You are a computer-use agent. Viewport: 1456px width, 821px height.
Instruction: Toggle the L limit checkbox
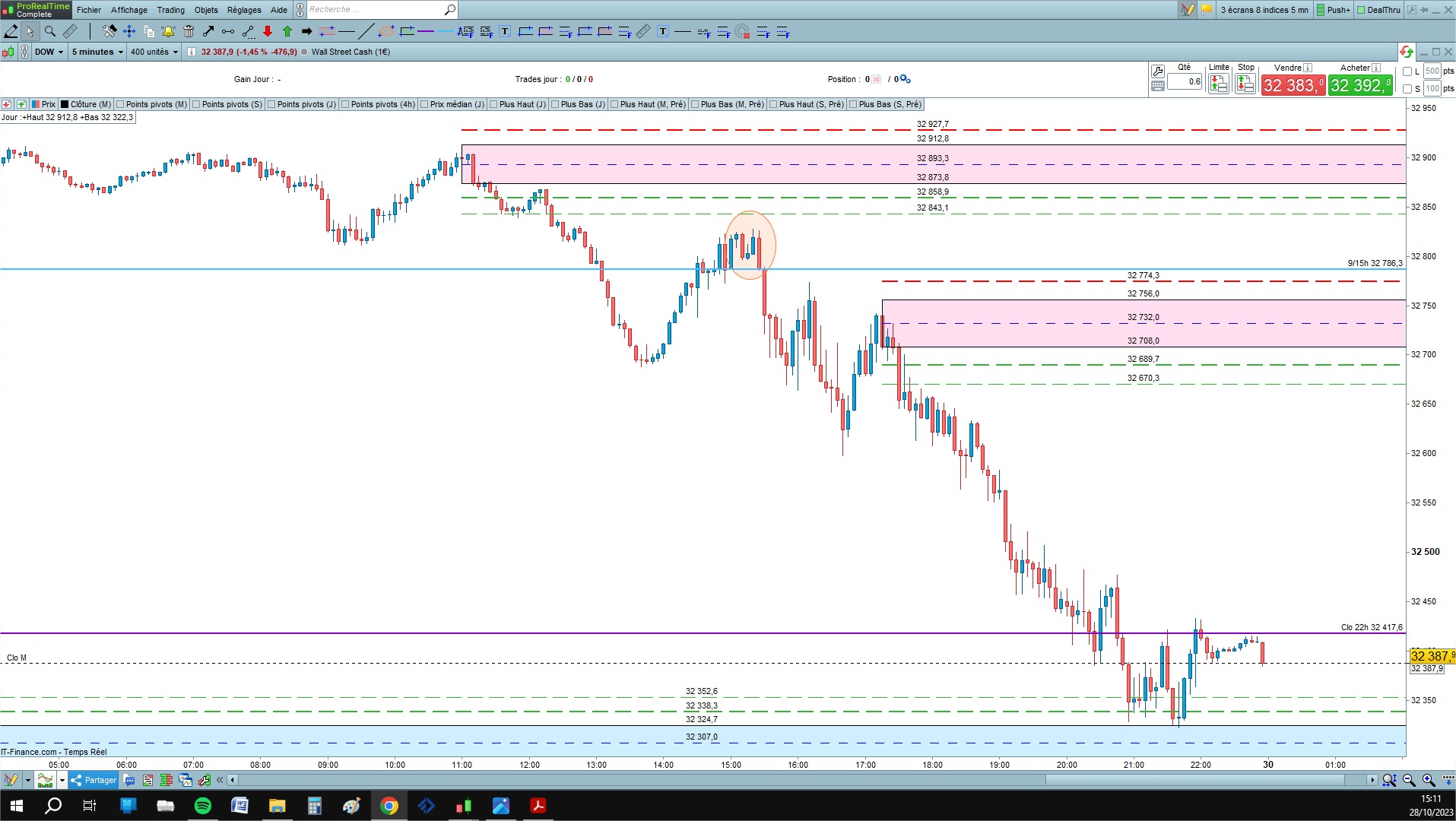[1407, 71]
